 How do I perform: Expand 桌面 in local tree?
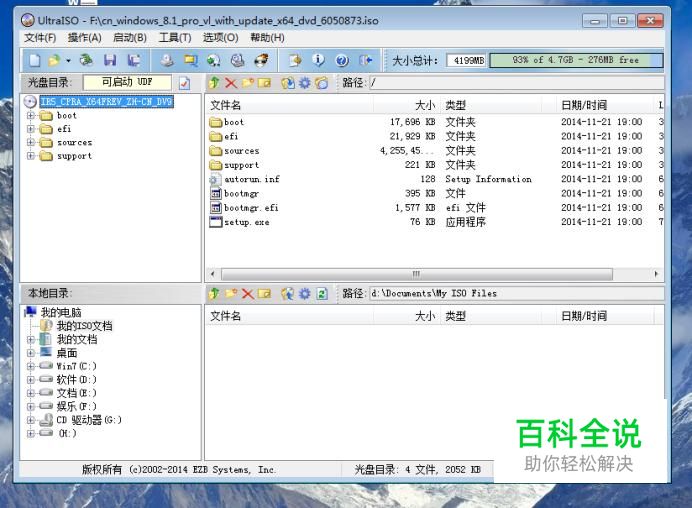[x=30, y=353]
